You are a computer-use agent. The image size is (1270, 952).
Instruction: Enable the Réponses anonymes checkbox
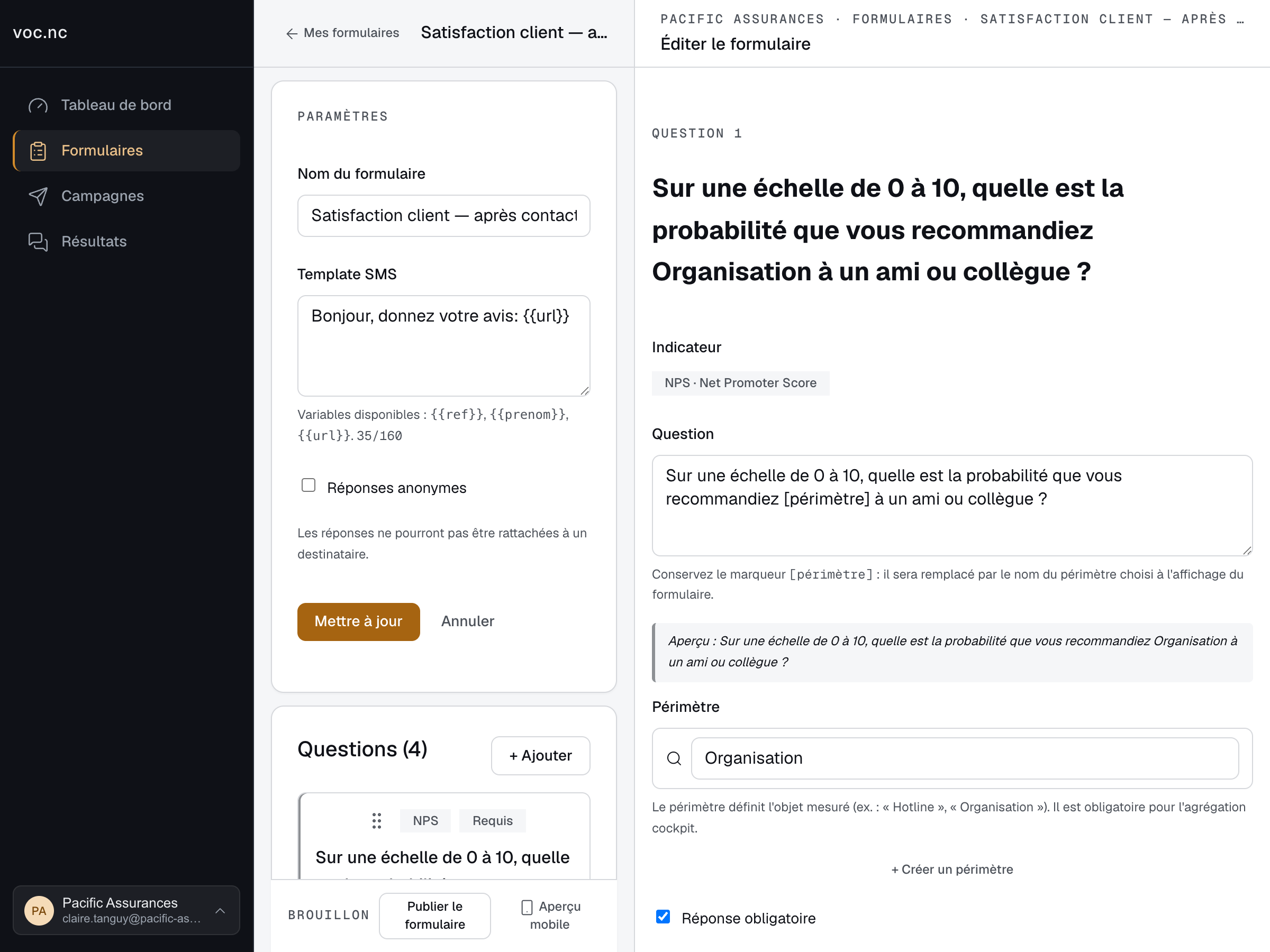(309, 486)
